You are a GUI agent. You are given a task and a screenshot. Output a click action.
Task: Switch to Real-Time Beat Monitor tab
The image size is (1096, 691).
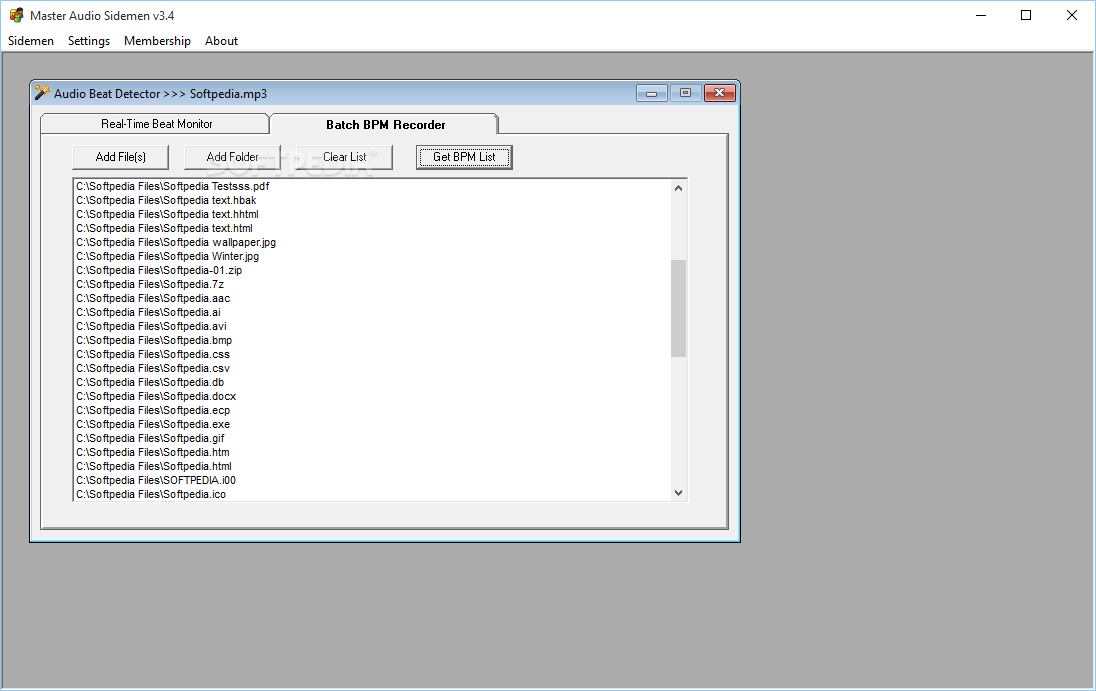[x=155, y=124]
